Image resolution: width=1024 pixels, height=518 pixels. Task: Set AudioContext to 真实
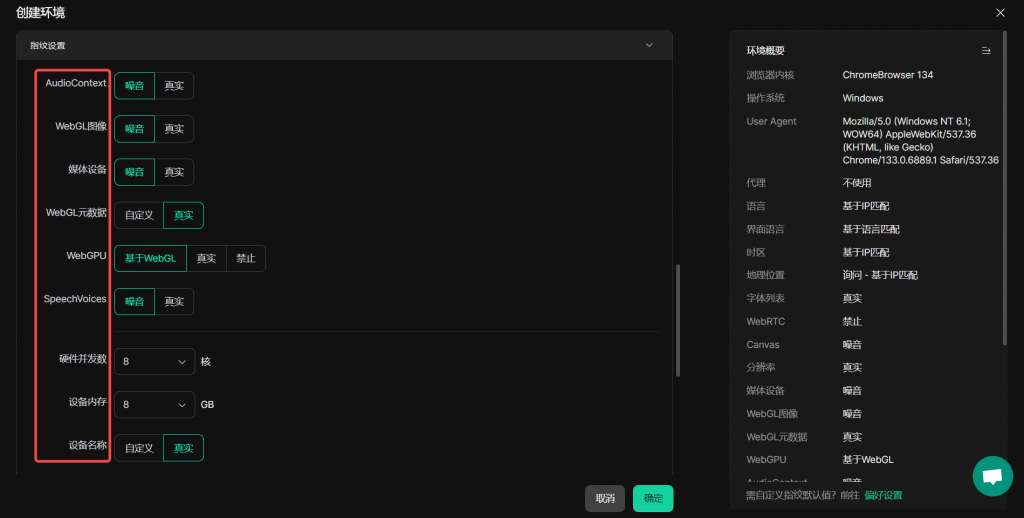[174, 86]
